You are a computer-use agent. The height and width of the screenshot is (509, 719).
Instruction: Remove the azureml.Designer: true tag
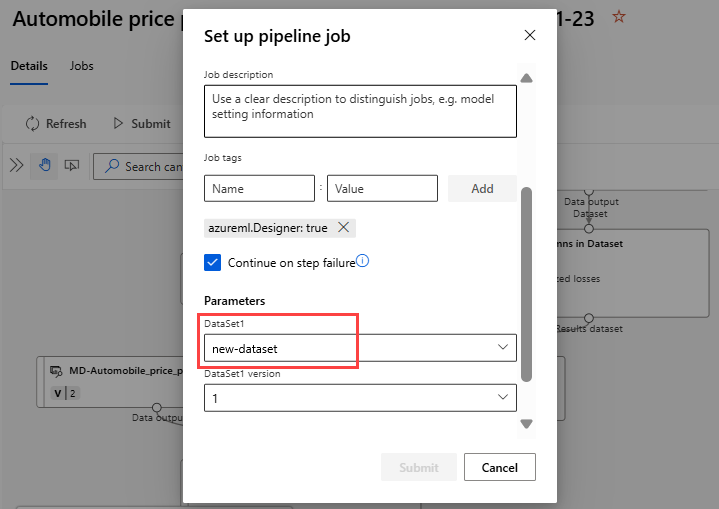[344, 228]
